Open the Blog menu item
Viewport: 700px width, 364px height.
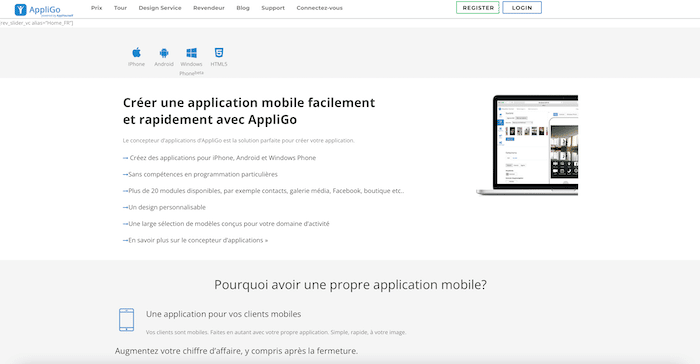pos(243,8)
